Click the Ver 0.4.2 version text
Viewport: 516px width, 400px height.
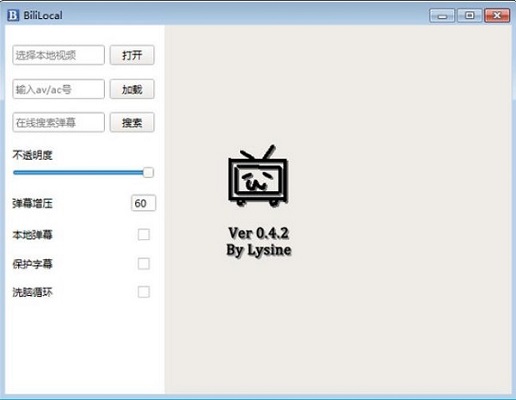(x=258, y=233)
